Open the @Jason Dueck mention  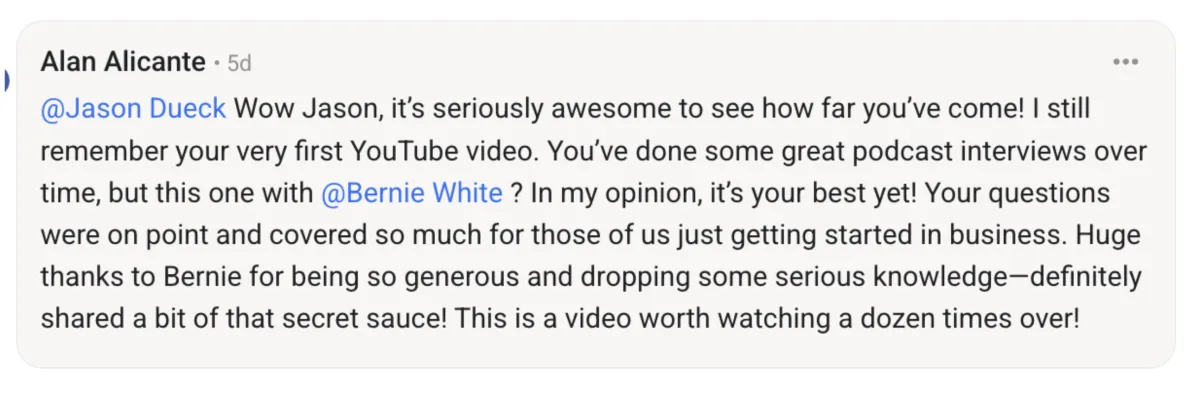pyautogui.click(x=134, y=108)
